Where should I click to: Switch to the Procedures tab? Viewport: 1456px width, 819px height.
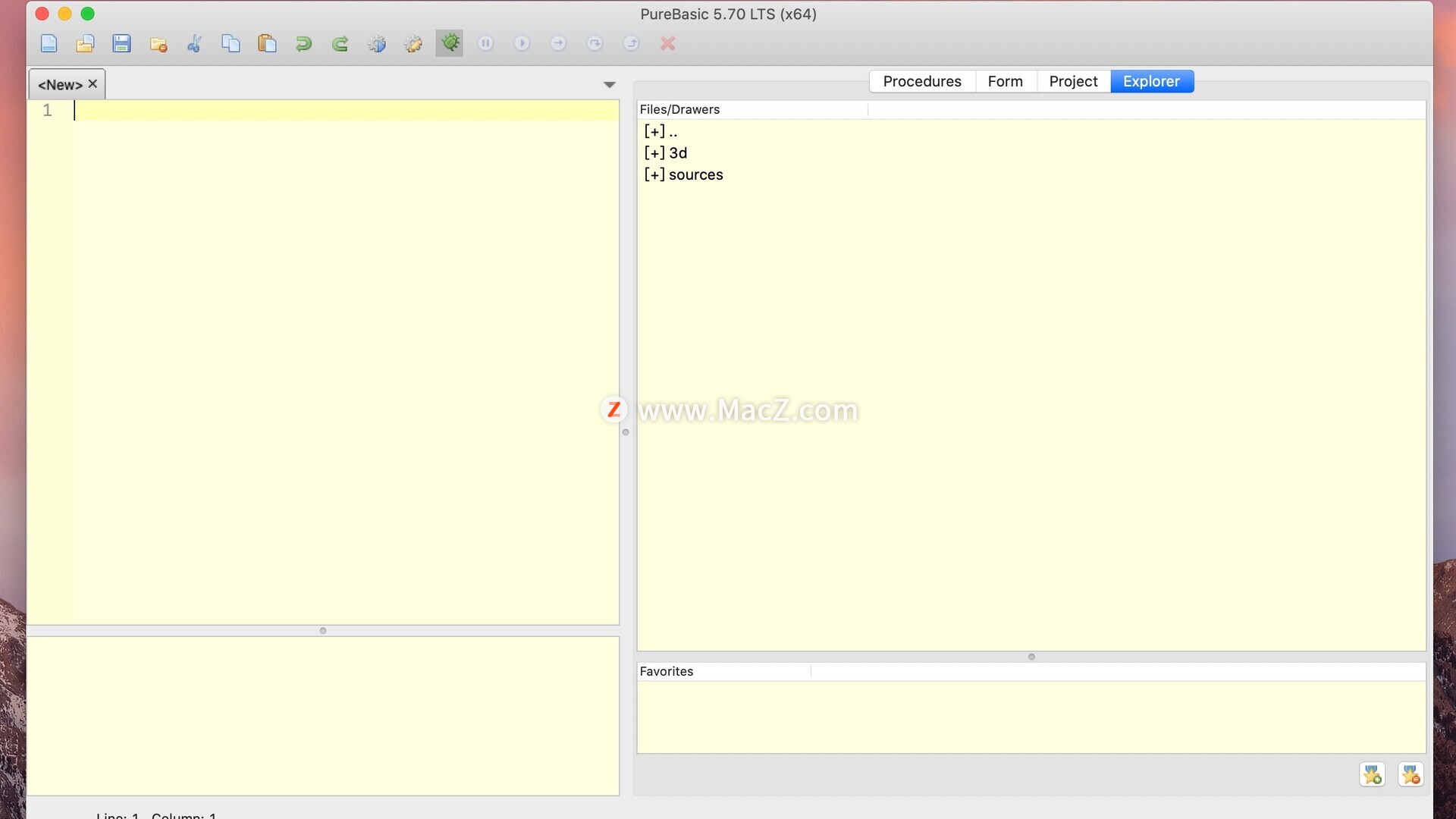point(922,81)
